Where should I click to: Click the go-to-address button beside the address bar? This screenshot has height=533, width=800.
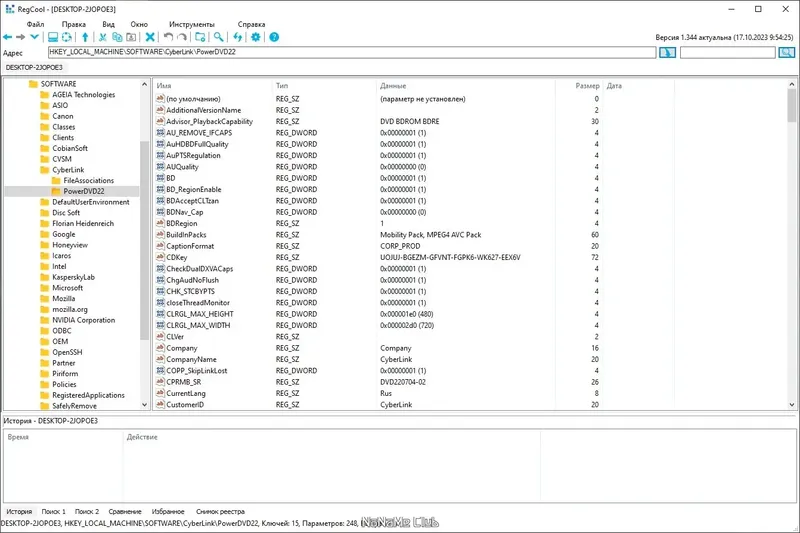pos(667,53)
